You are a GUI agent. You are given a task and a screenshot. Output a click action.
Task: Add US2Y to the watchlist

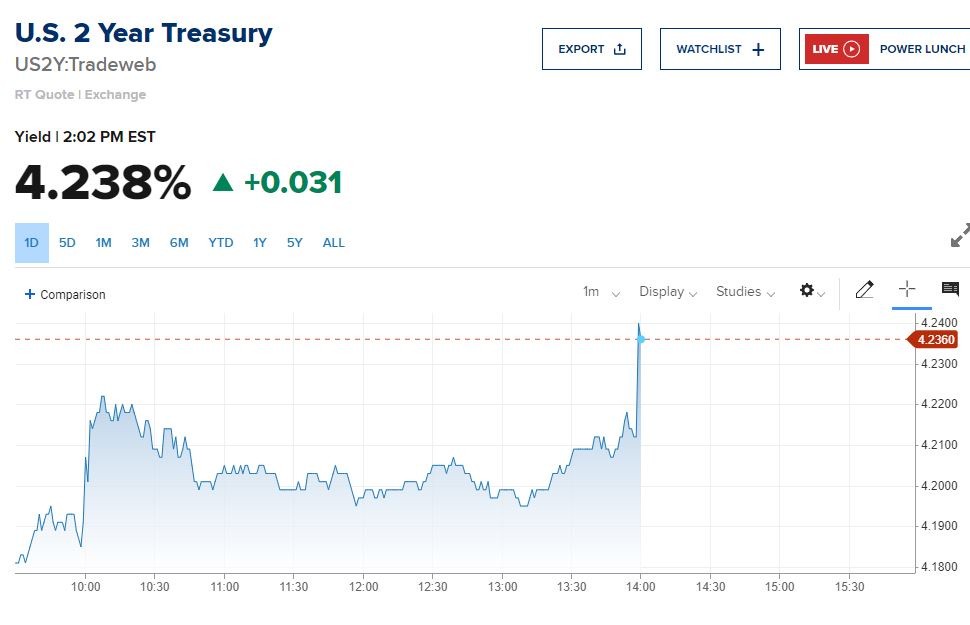click(720, 49)
